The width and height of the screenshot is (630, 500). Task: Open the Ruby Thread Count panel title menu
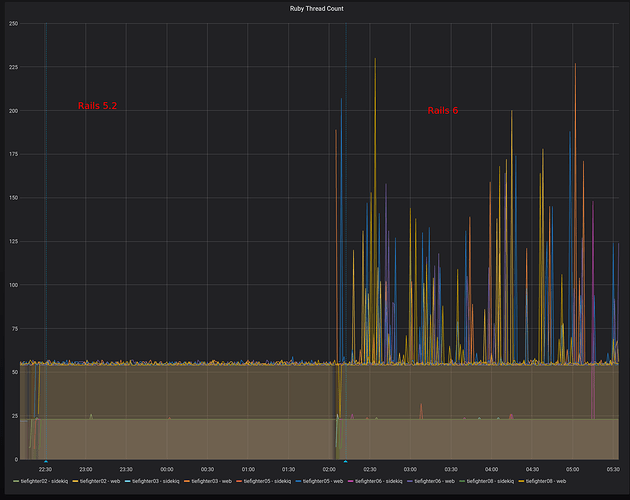pos(317,8)
